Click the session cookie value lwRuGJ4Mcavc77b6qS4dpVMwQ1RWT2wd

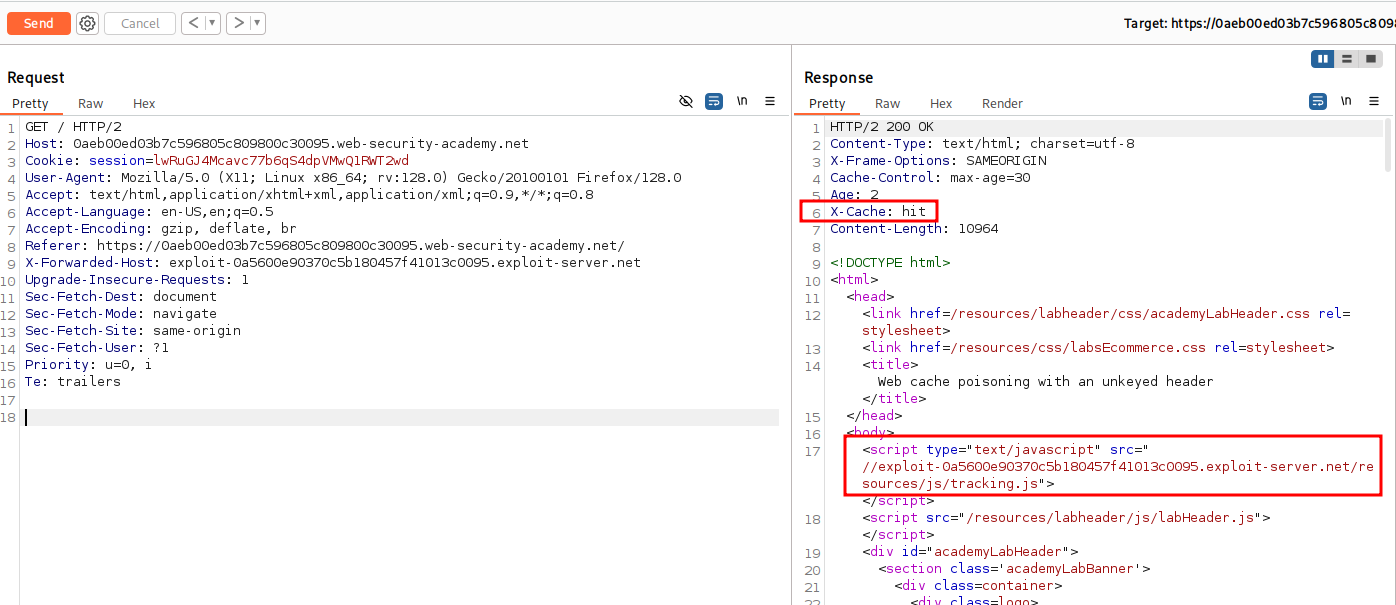coord(281,161)
